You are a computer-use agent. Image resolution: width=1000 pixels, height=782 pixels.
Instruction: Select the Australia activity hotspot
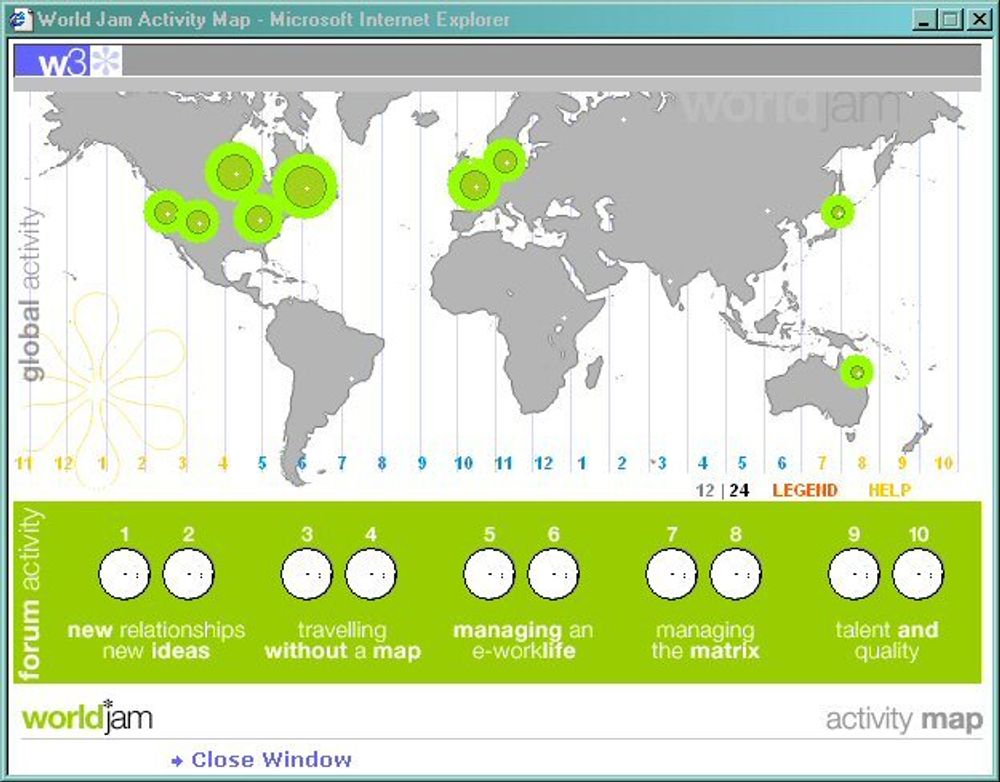click(857, 372)
